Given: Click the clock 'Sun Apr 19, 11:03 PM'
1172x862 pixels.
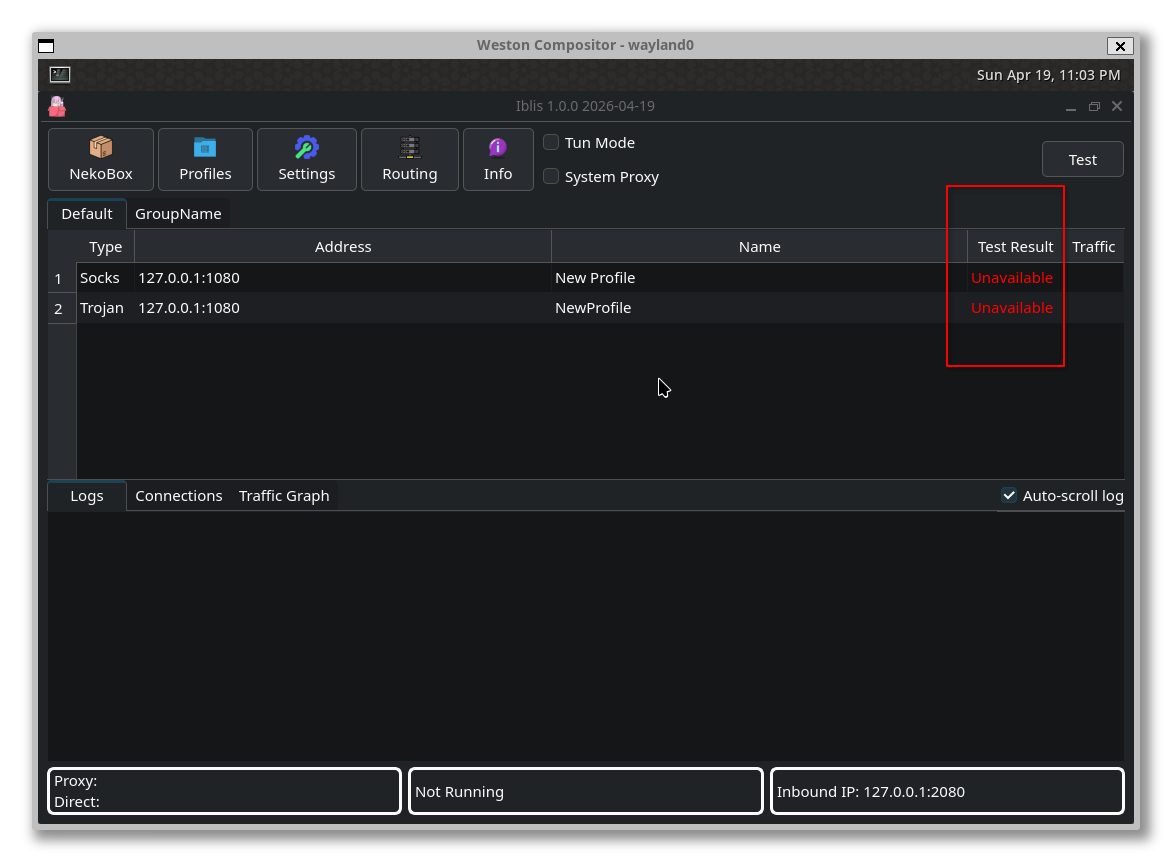Looking at the screenshot, I should point(1048,75).
